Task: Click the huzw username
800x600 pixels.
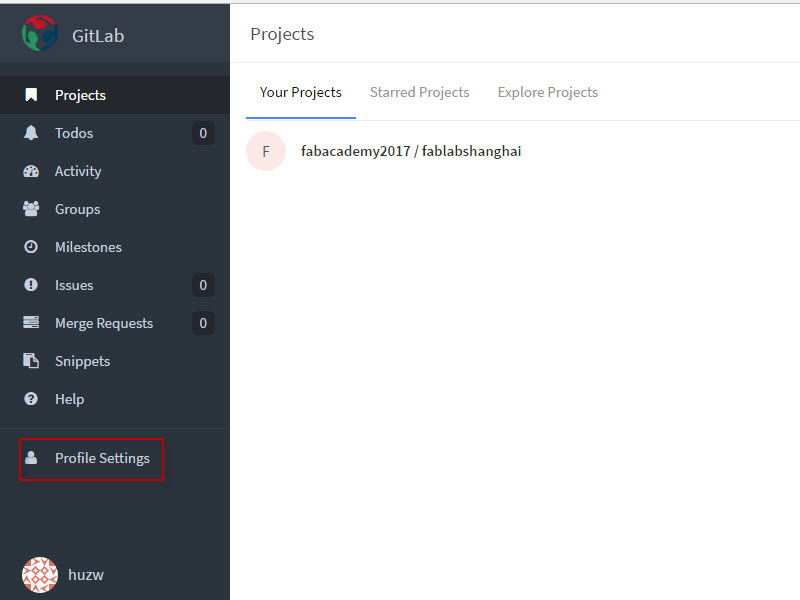Action: point(86,575)
